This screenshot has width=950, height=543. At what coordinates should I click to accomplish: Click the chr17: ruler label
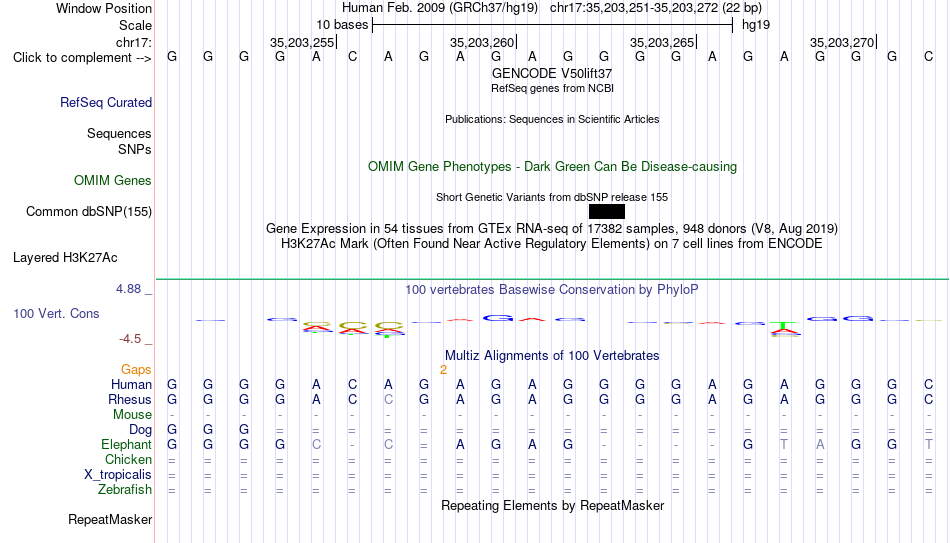[134, 42]
